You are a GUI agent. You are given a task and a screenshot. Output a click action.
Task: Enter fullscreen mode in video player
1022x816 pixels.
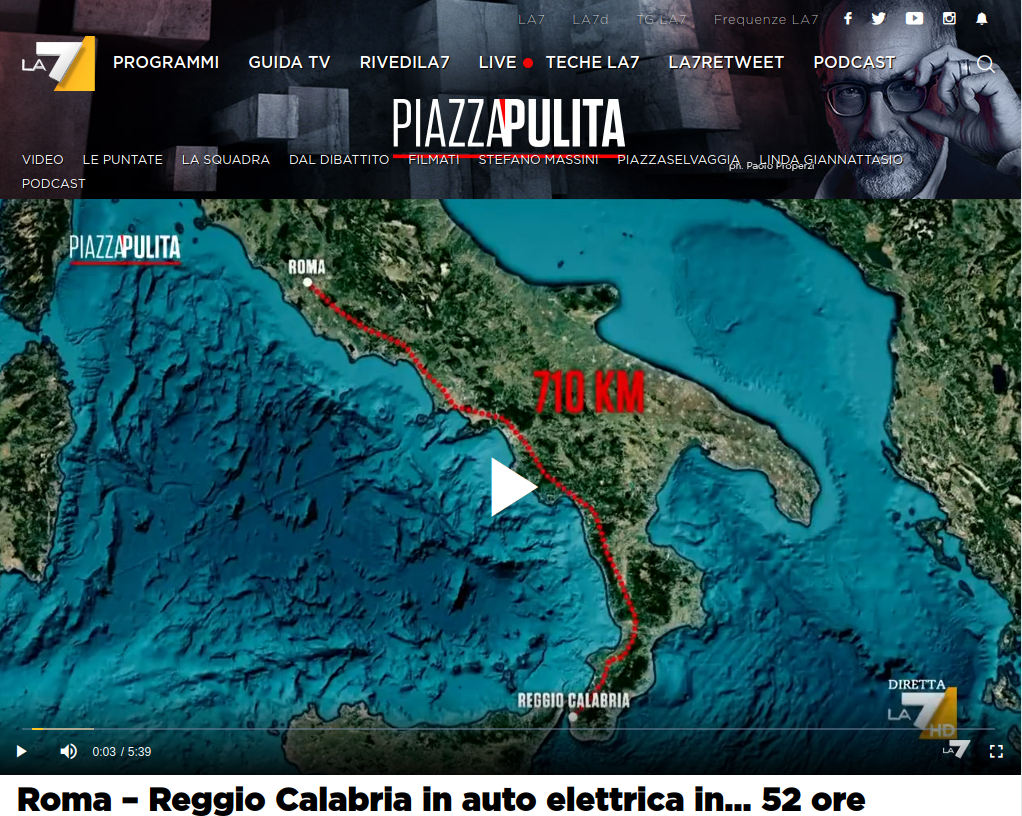tap(996, 751)
